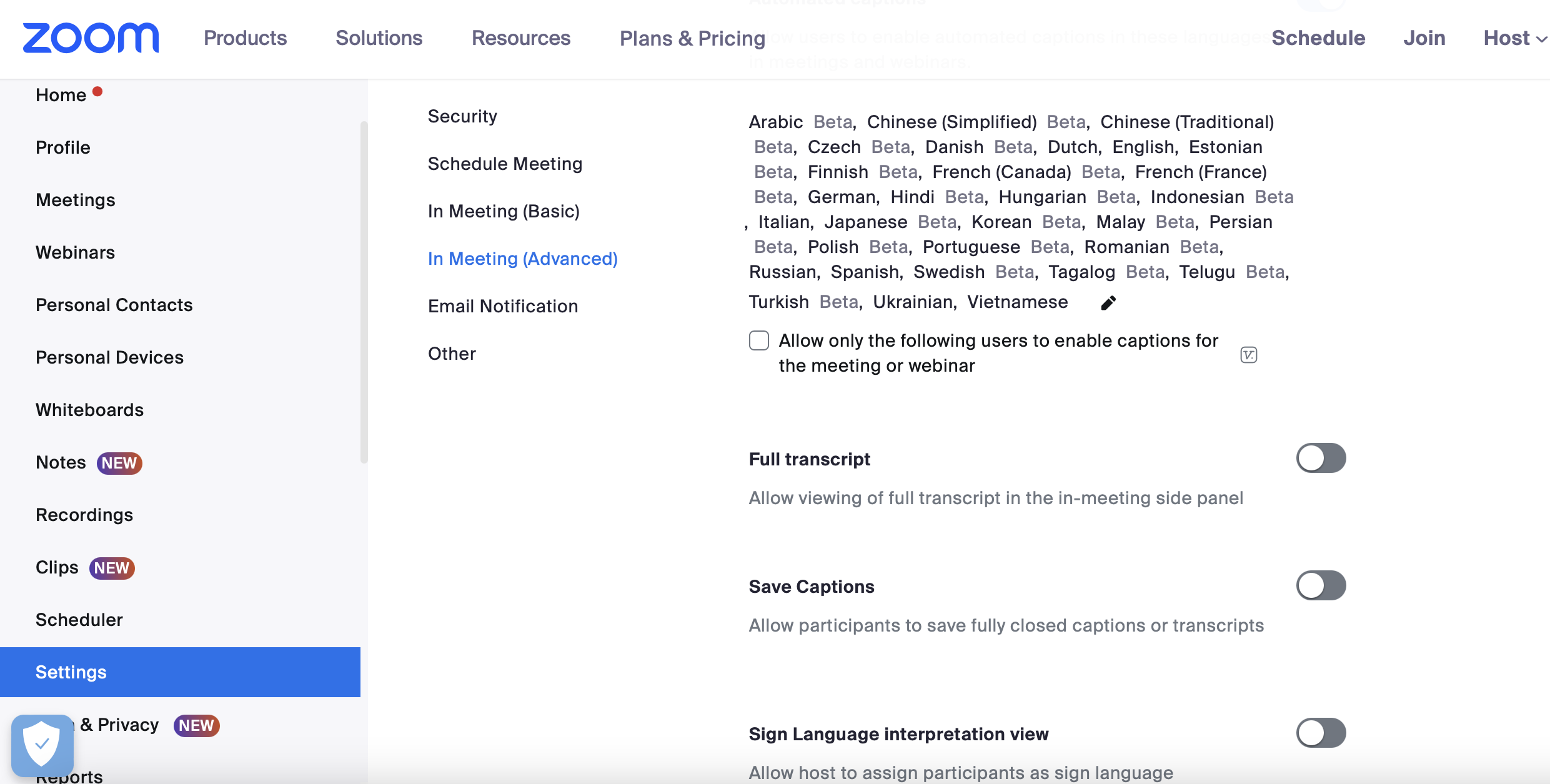This screenshot has height=784, width=1550.
Task: Enable the Full transcript toggle
Action: point(1321,458)
